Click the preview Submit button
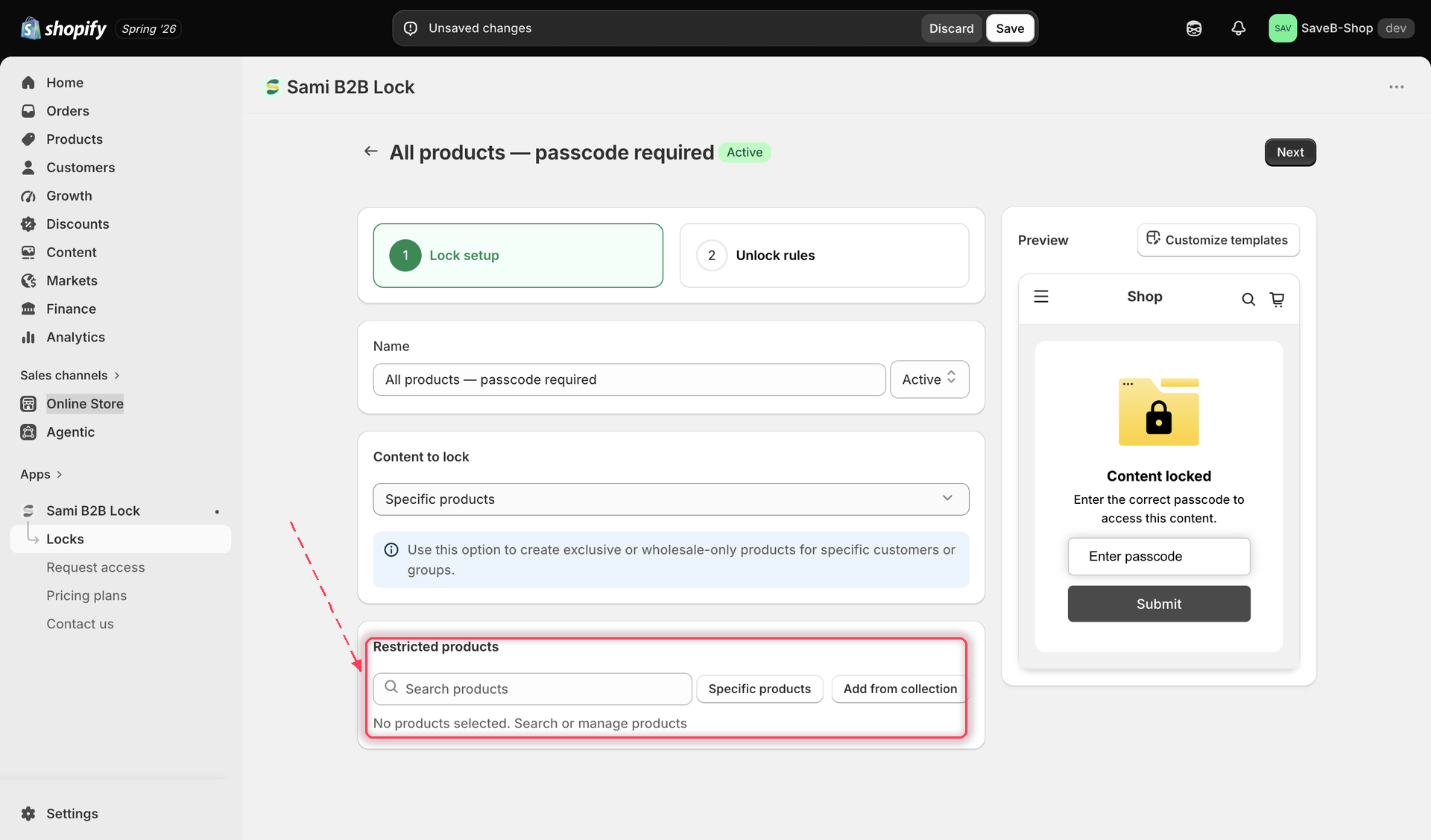Image resolution: width=1431 pixels, height=840 pixels. [x=1158, y=604]
